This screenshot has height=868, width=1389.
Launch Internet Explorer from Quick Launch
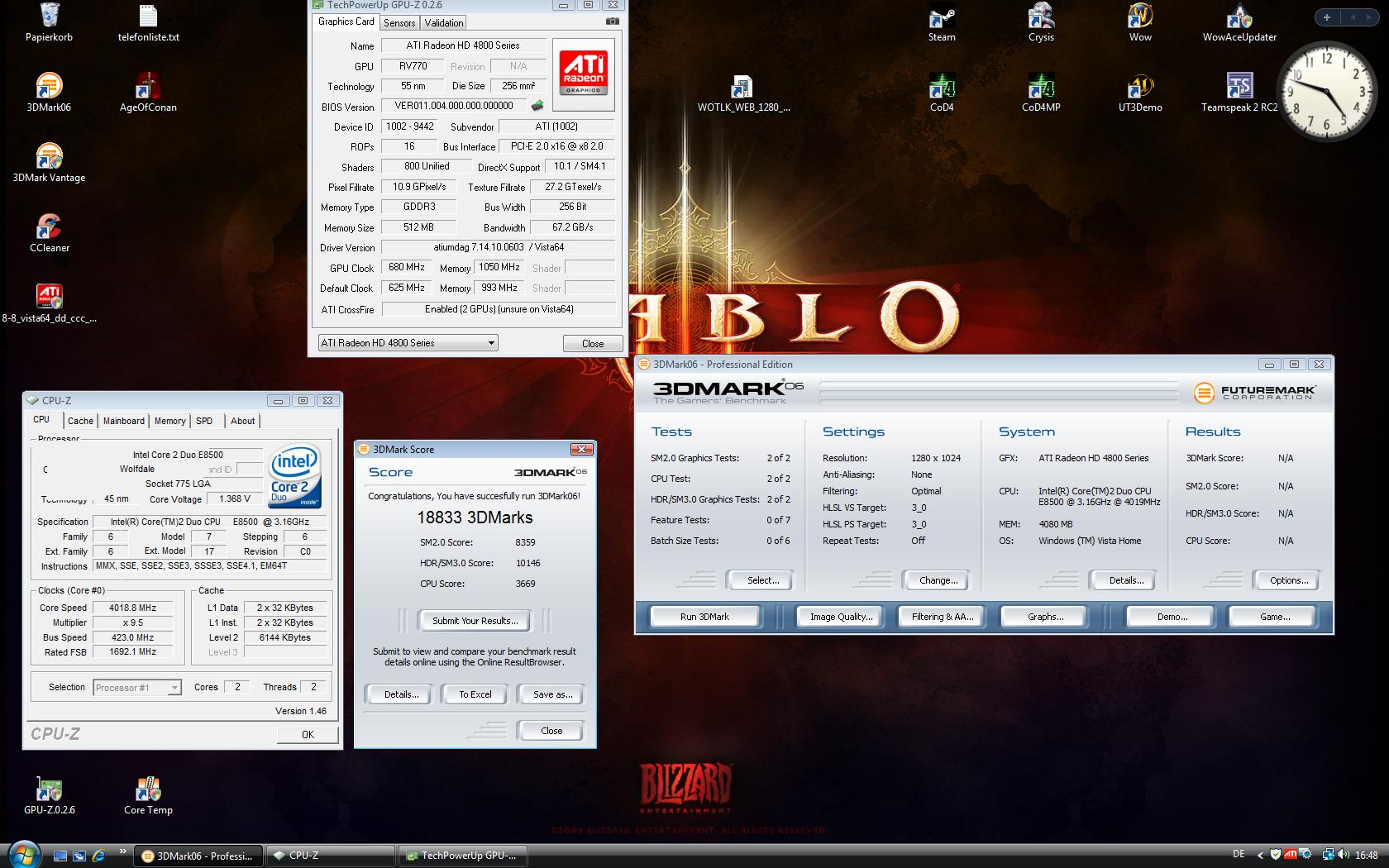[98, 856]
